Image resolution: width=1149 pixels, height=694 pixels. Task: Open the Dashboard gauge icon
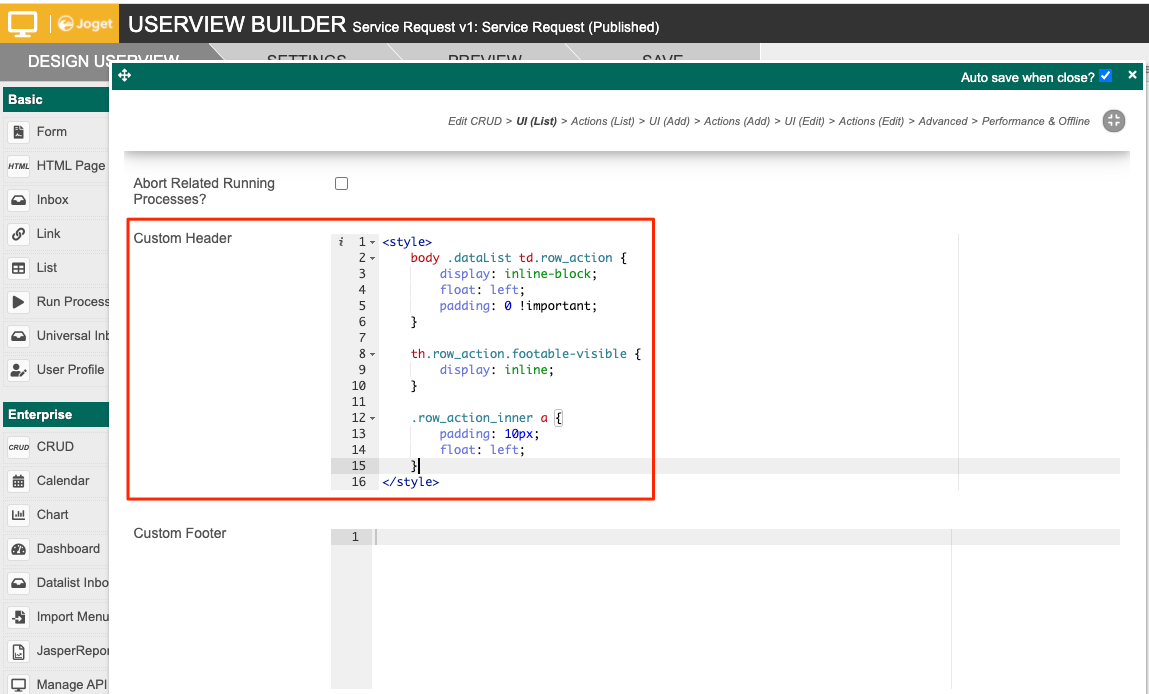coord(19,549)
